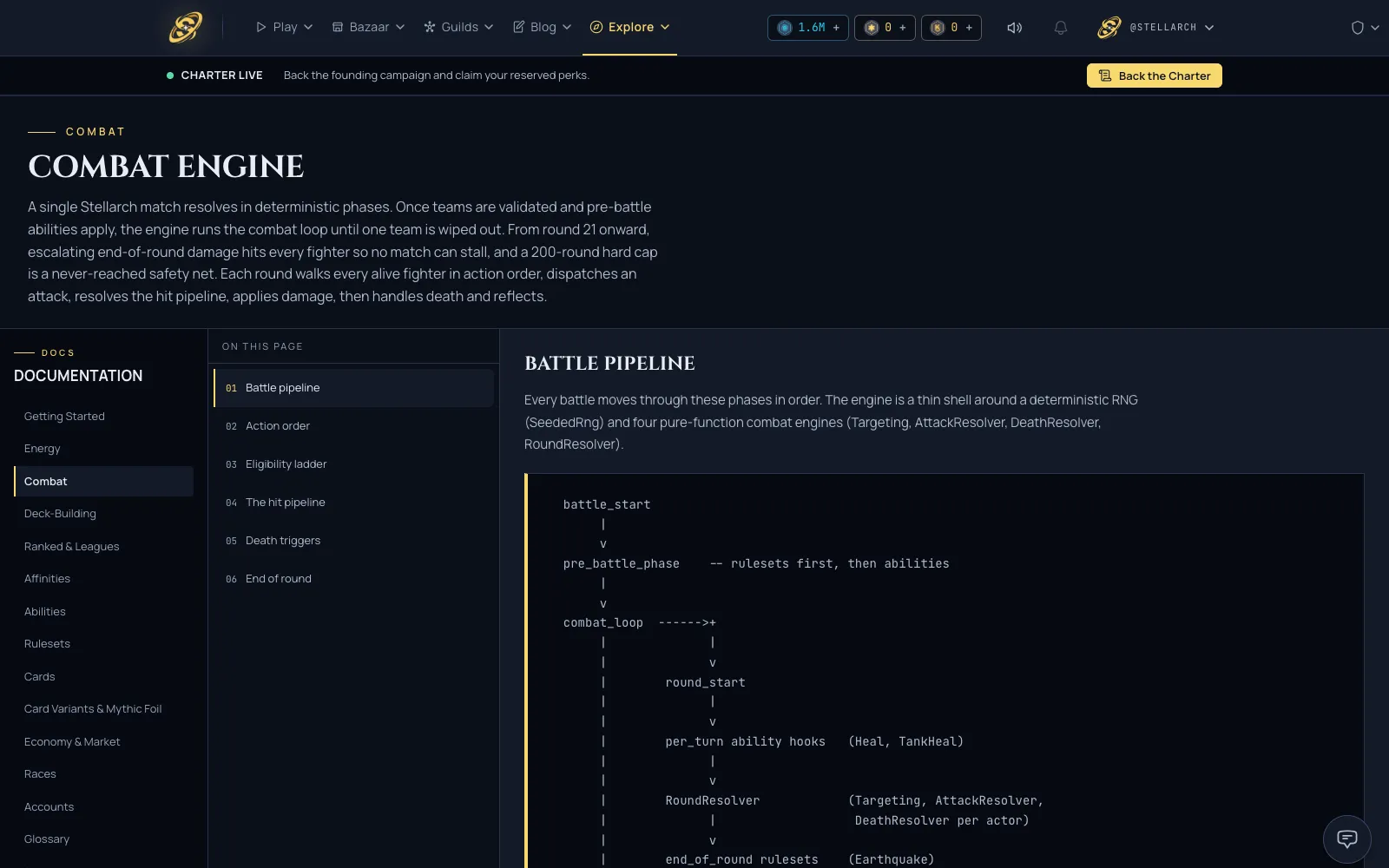This screenshot has height=868, width=1389.
Task: Click the Stellarch logo icon
Action: click(185, 27)
